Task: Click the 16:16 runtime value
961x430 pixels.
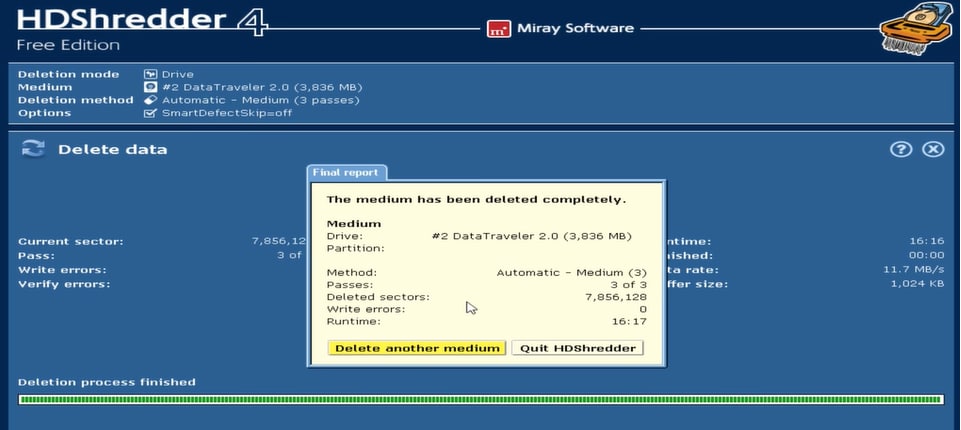Action: 927,241
